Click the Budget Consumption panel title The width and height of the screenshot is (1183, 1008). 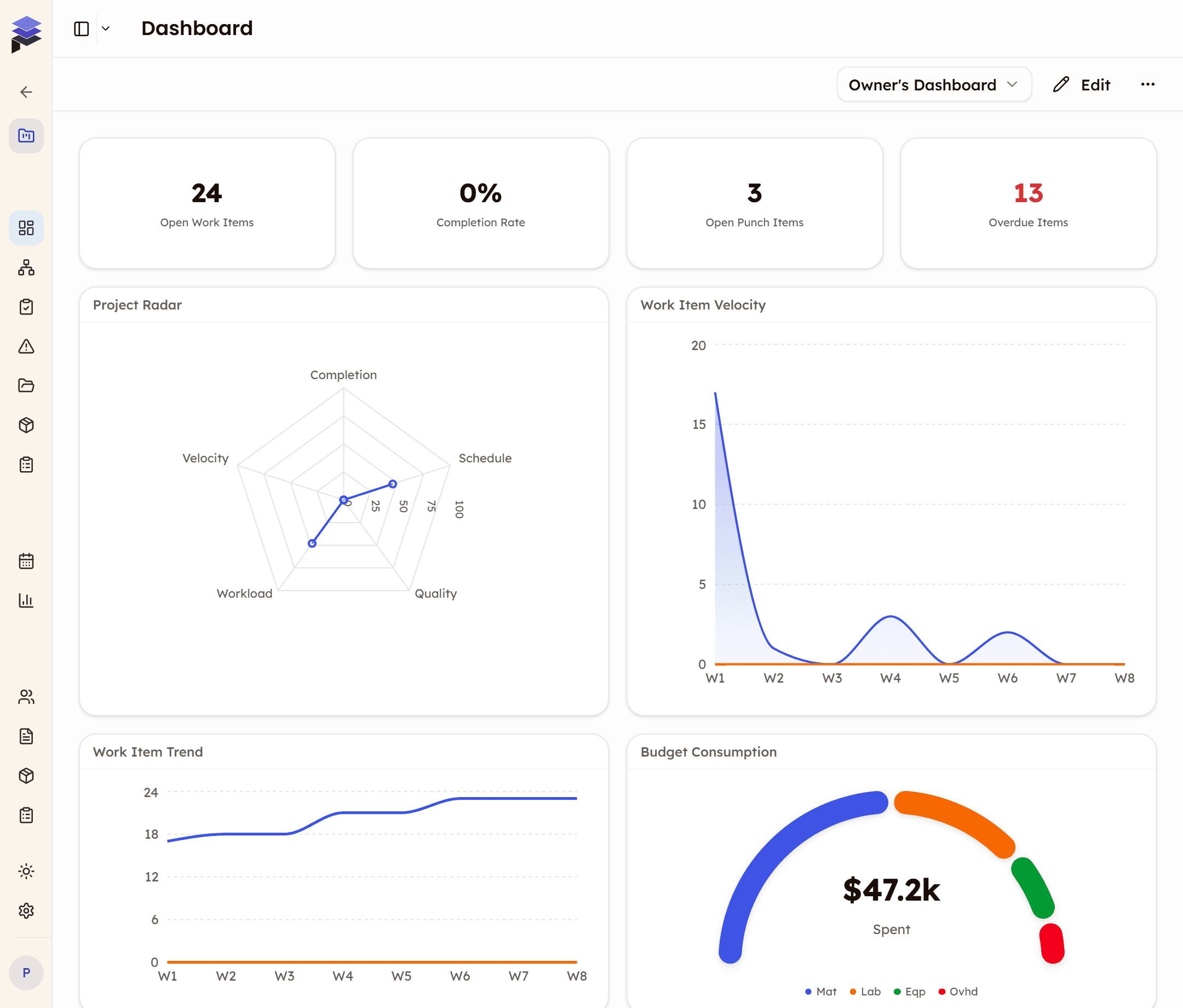709,752
